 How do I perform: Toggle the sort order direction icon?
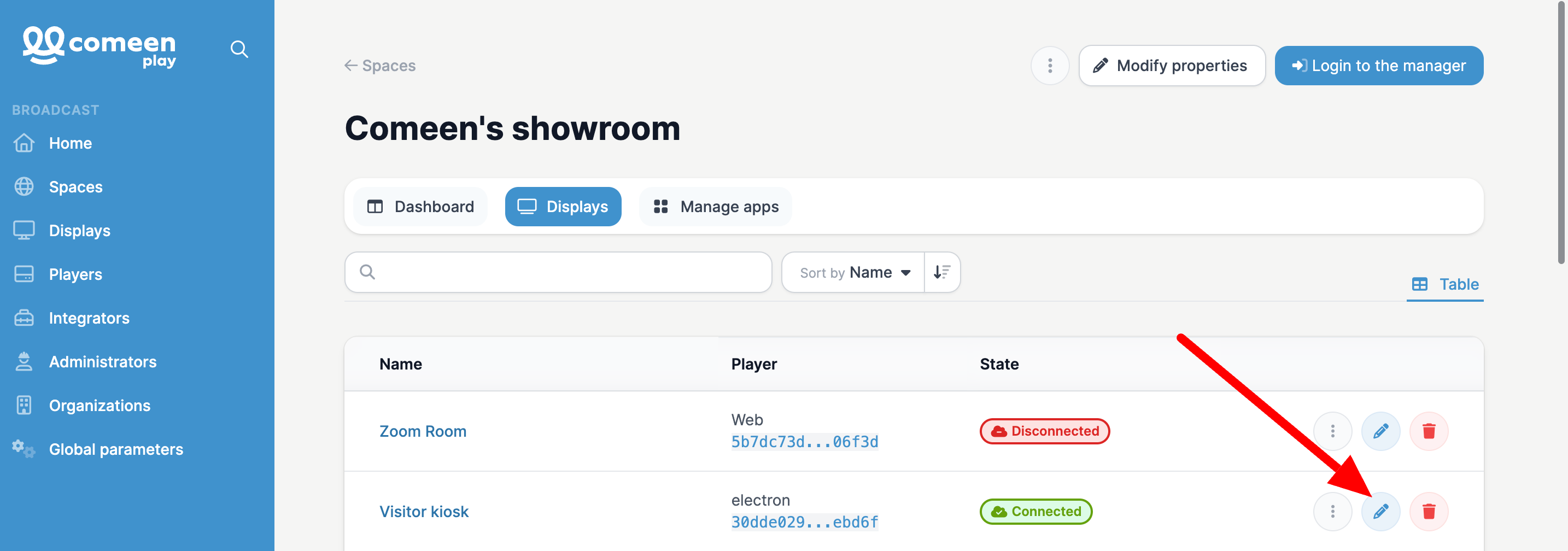click(941, 272)
